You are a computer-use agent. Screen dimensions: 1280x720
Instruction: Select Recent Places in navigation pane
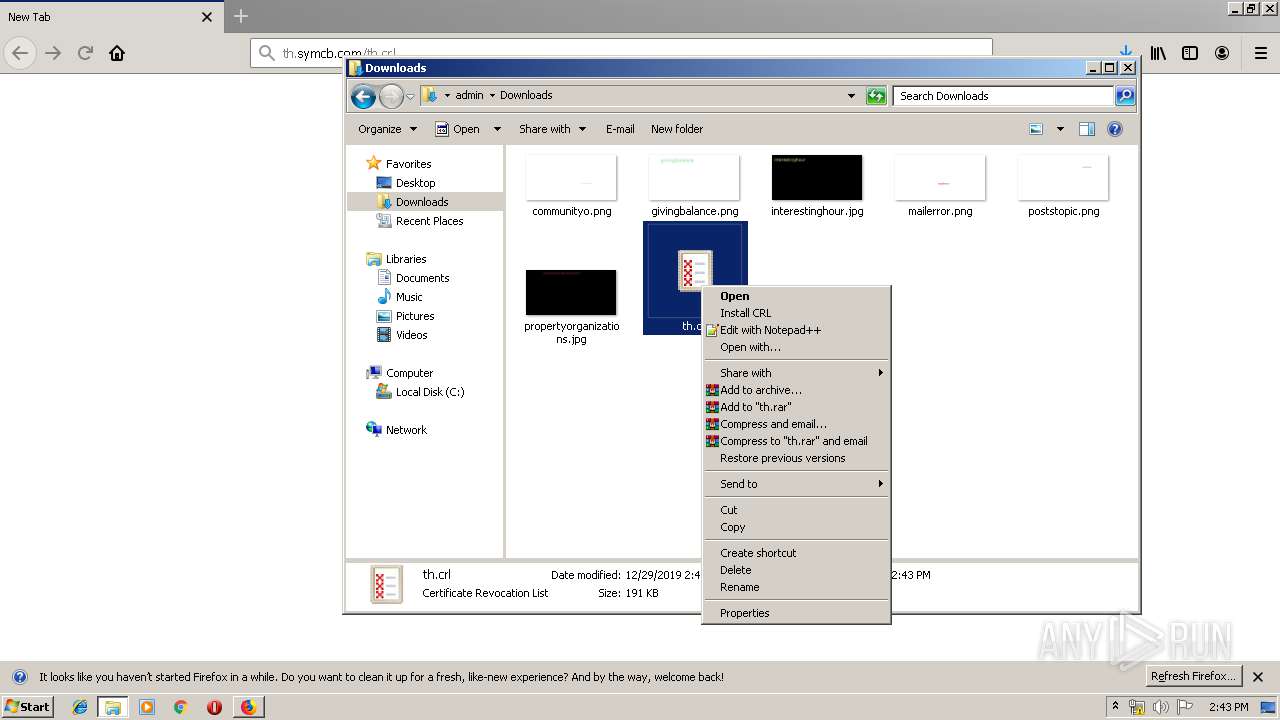tap(429, 221)
